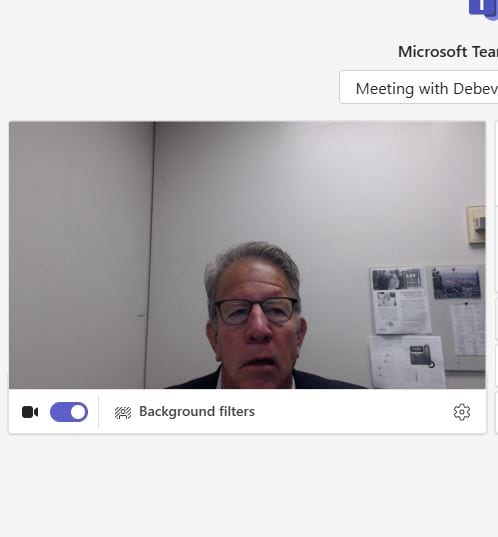Screen dimensions: 498x537
Task: Open device settings via the gear icon
Action: (461, 412)
